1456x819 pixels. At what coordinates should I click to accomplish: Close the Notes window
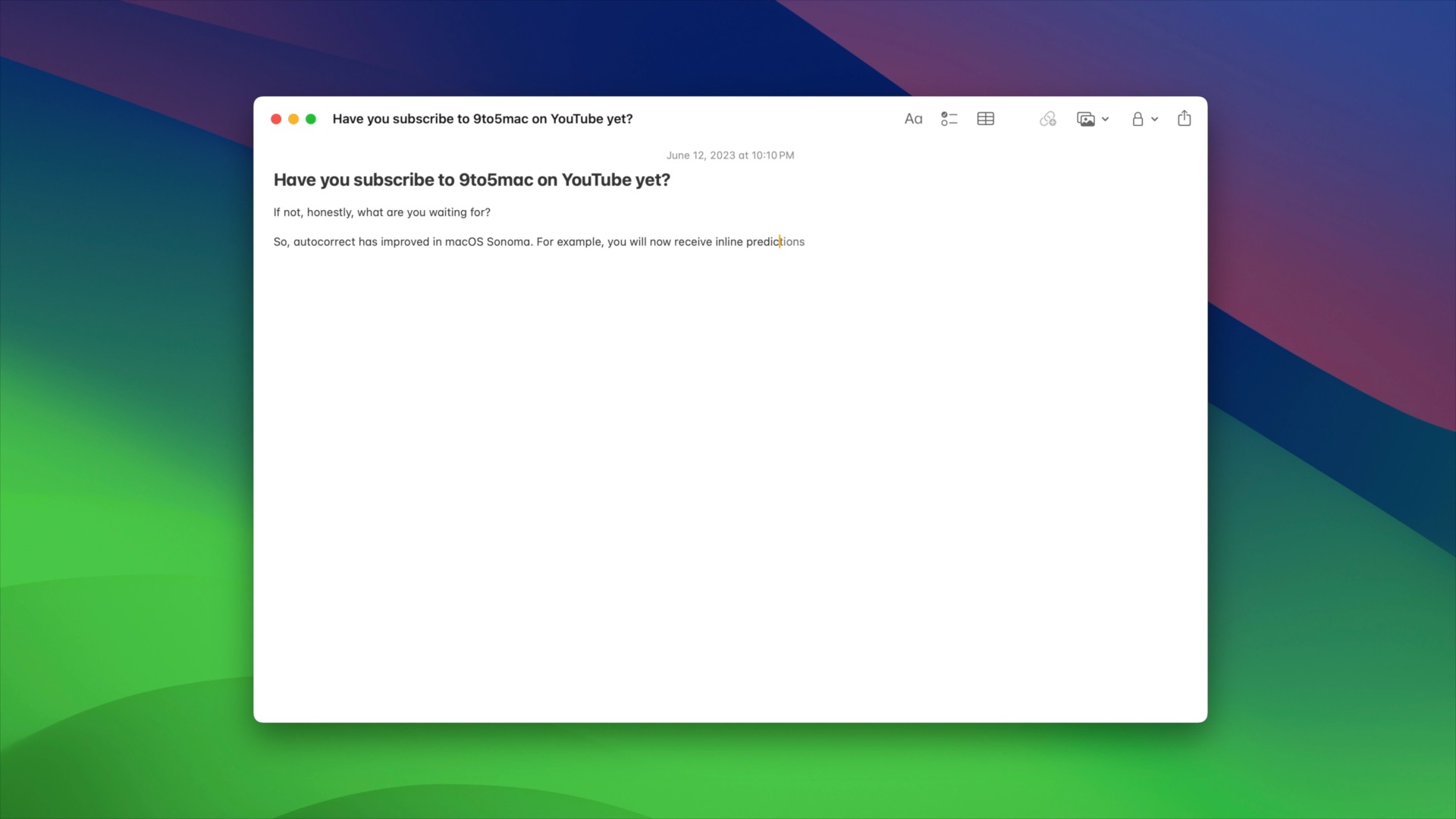point(276,119)
